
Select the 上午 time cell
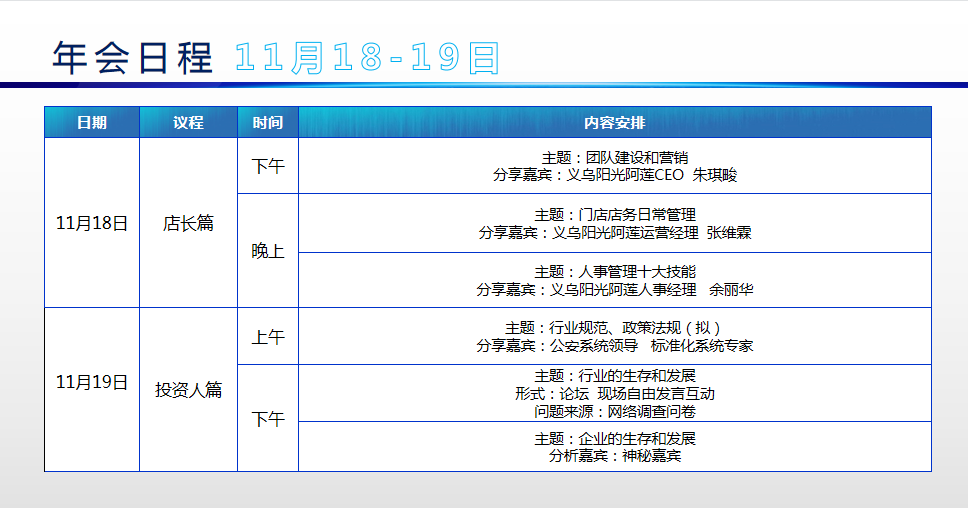point(268,337)
